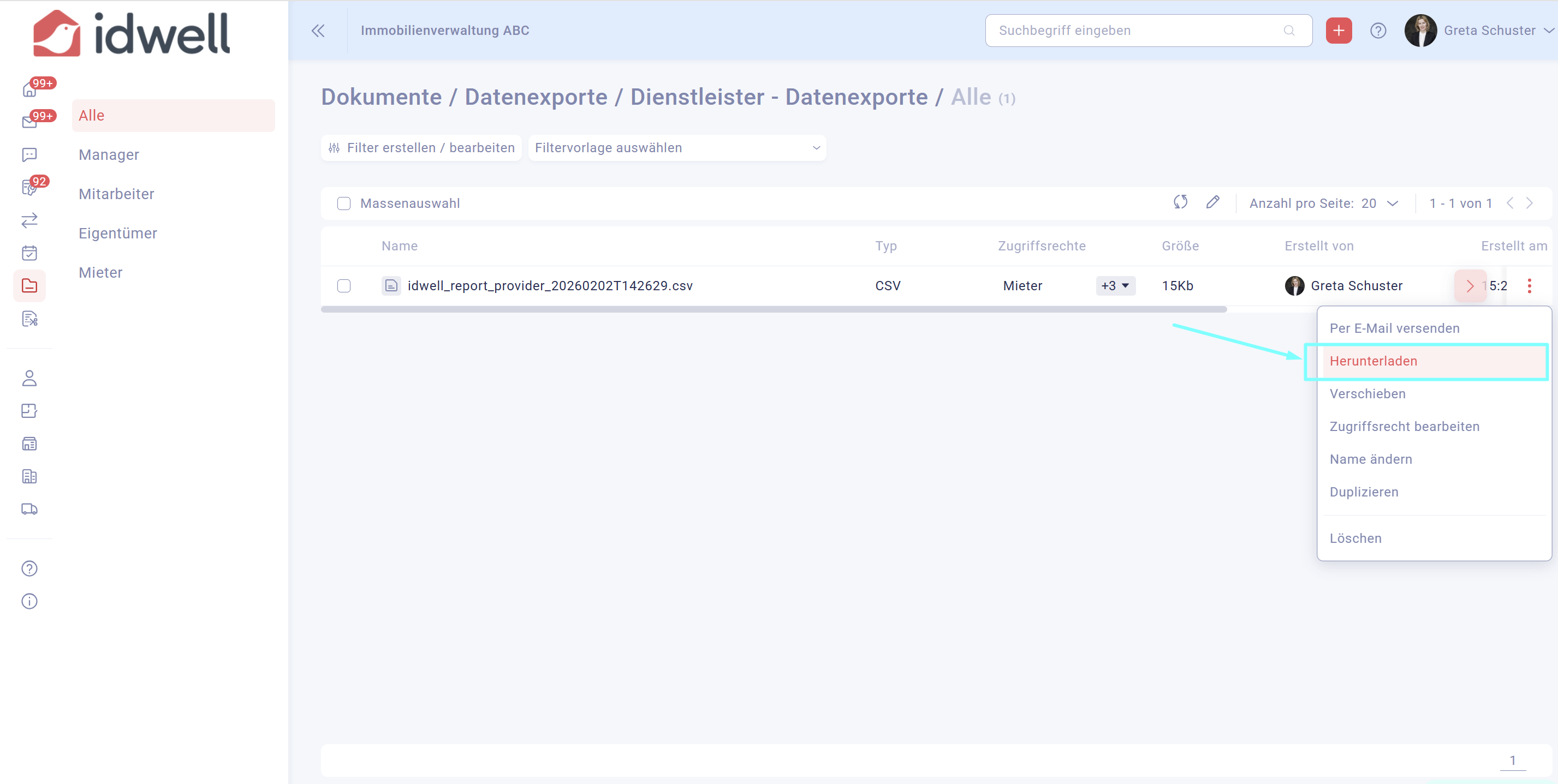Open the three-dot row actions menu
The height and width of the screenshot is (784, 1558).
point(1529,286)
